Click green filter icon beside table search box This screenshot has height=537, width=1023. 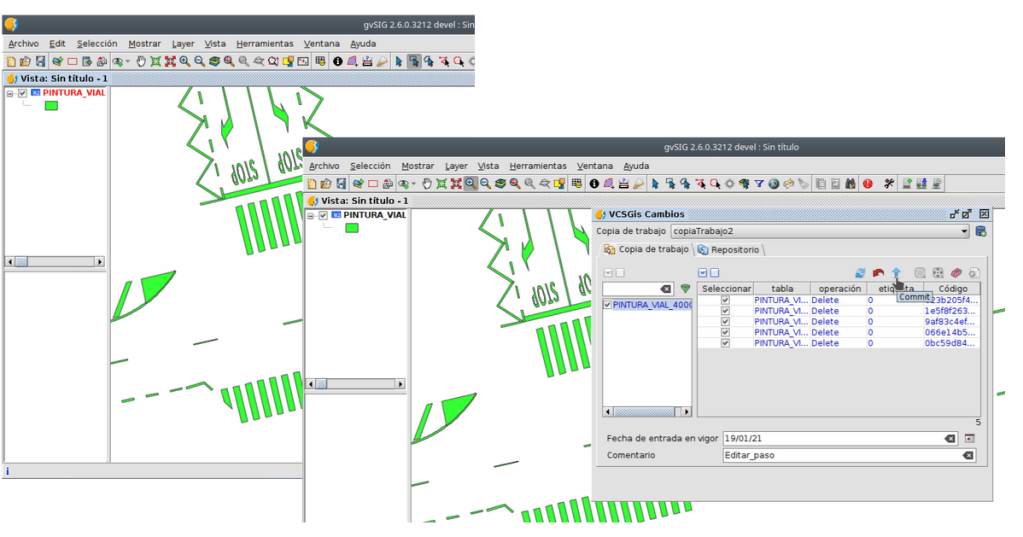tap(685, 289)
